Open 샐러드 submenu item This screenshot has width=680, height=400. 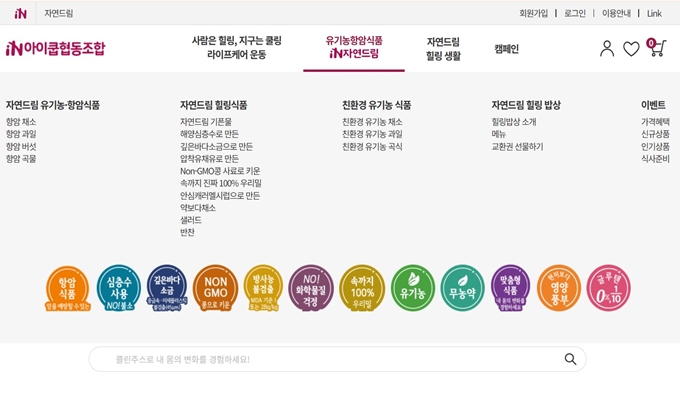pyautogui.click(x=191, y=220)
